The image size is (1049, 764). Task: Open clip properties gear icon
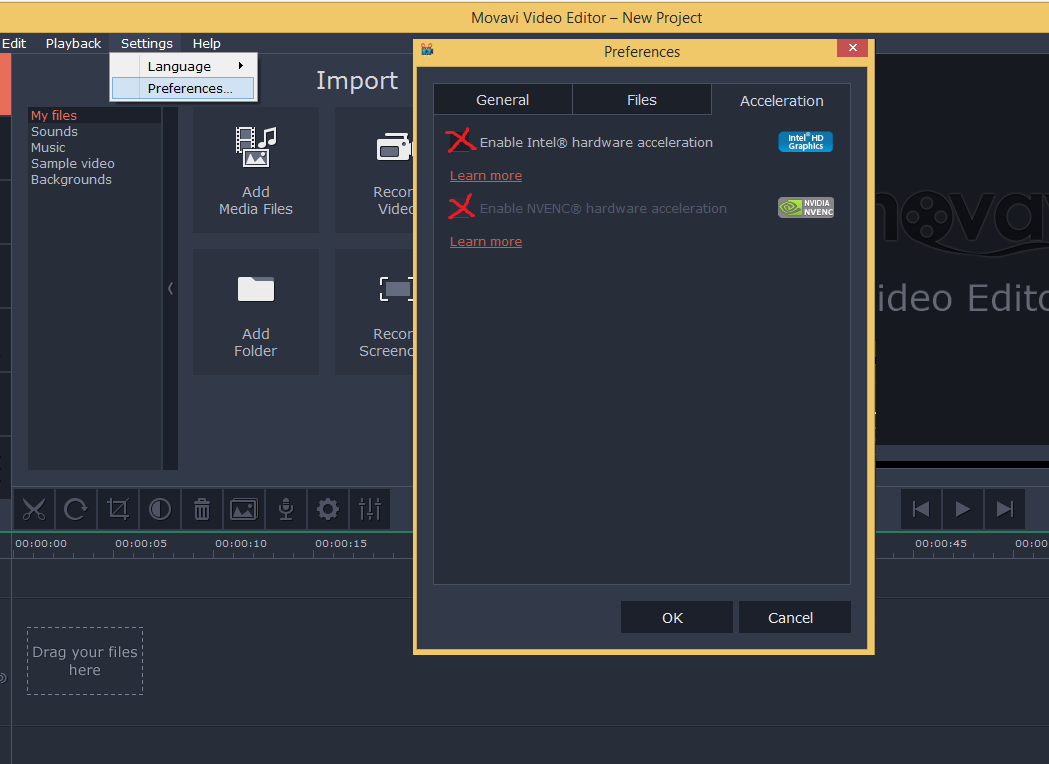[328, 510]
